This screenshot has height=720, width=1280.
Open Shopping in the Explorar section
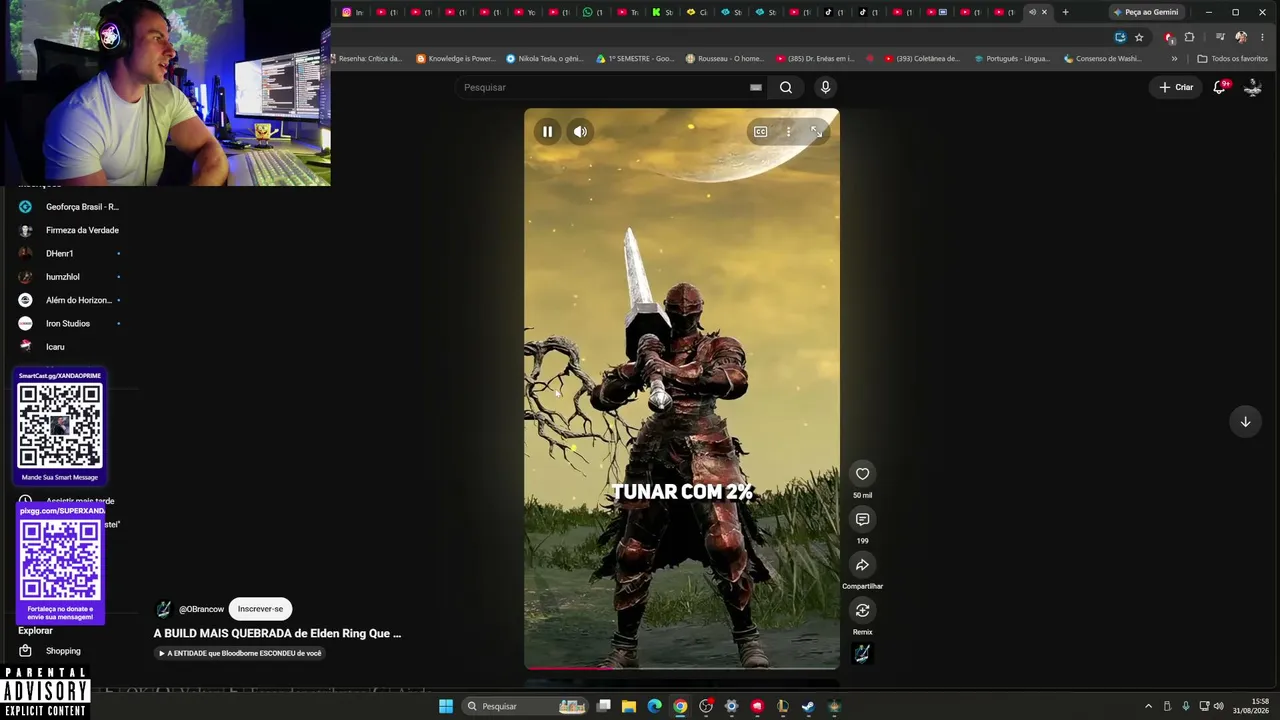pos(62,651)
